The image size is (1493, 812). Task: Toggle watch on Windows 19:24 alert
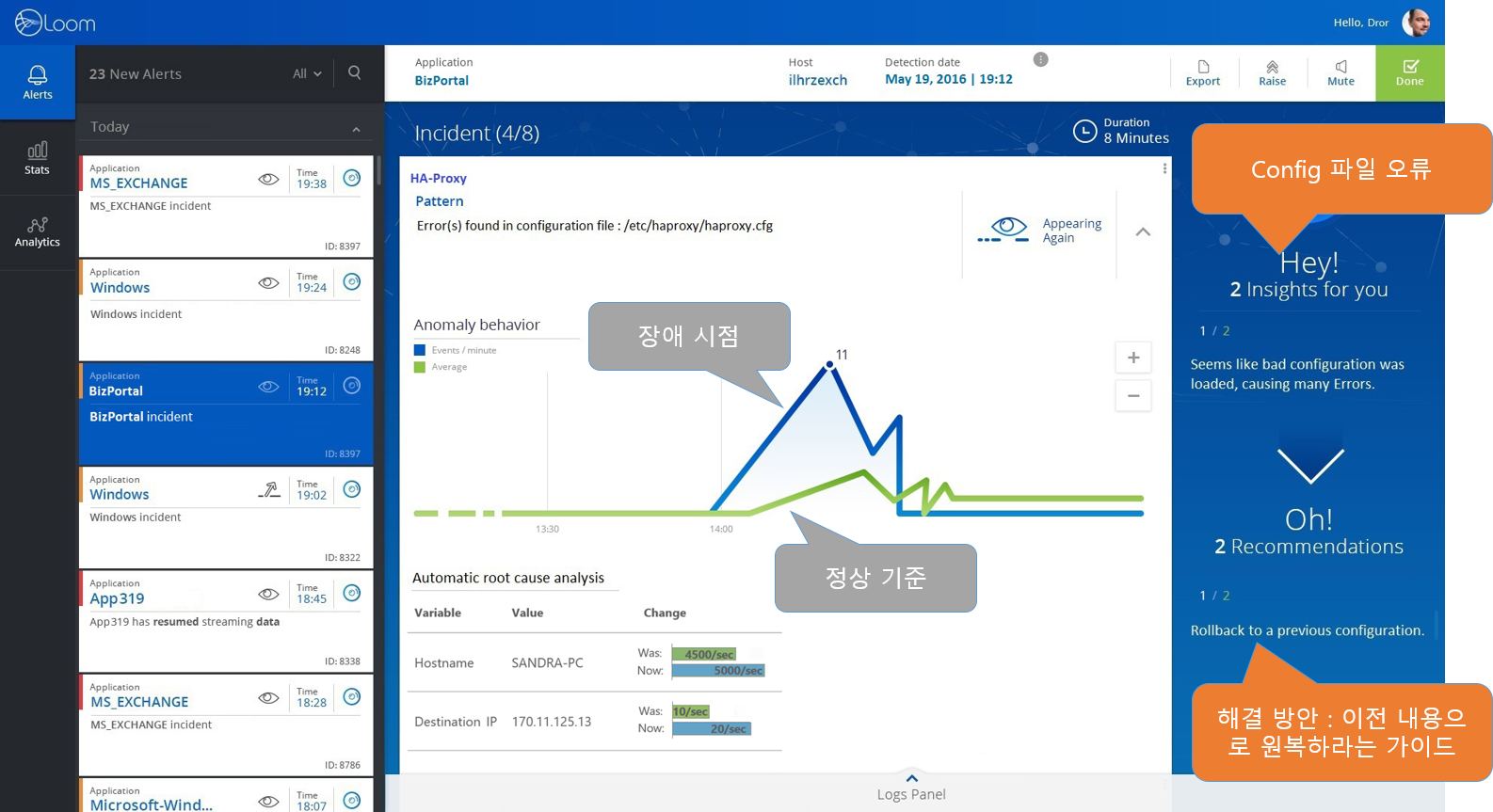point(268,282)
